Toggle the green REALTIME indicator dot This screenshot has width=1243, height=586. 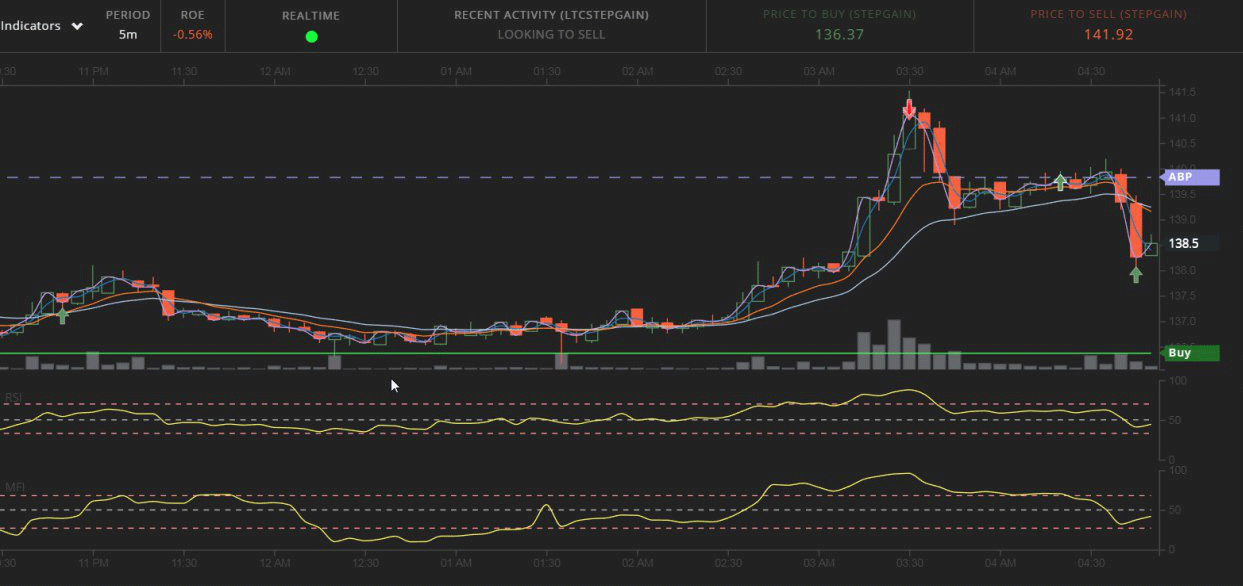point(311,36)
